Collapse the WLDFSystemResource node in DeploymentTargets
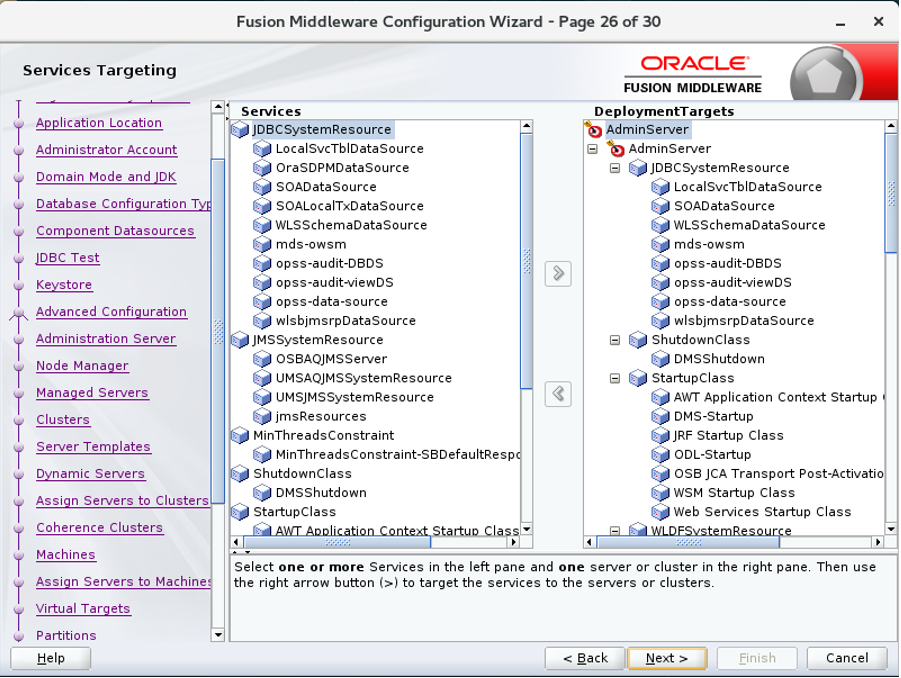The image size is (901, 678). pos(615,531)
